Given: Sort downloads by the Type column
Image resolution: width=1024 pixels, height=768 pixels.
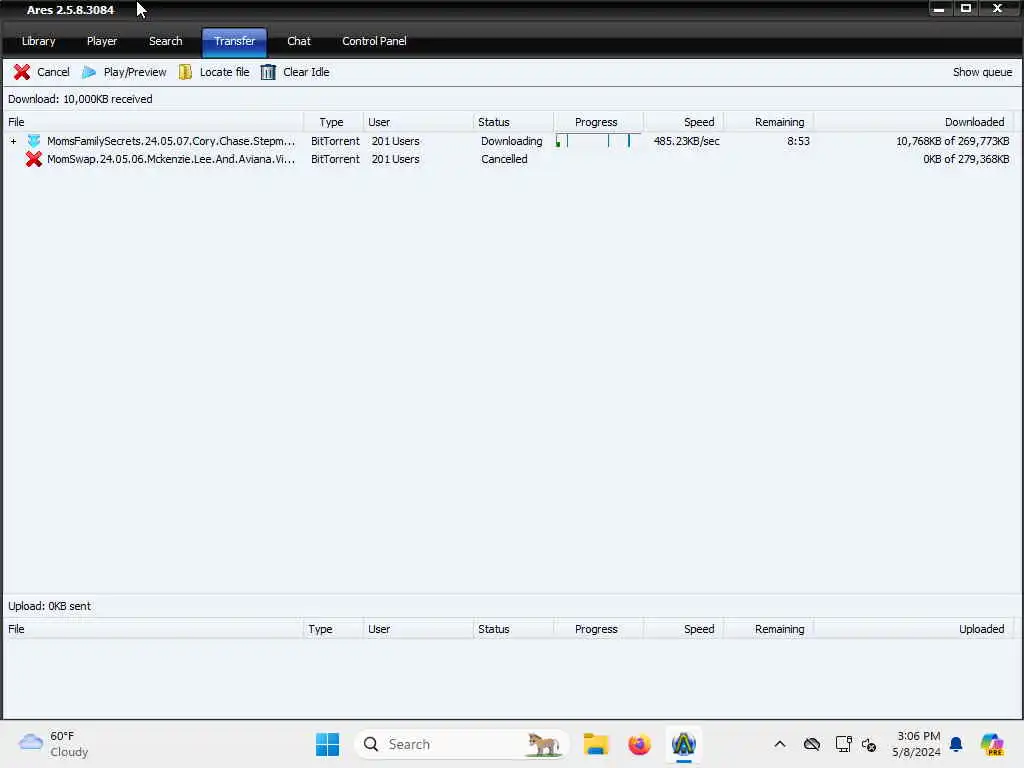Looking at the screenshot, I should click(x=333, y=122).
